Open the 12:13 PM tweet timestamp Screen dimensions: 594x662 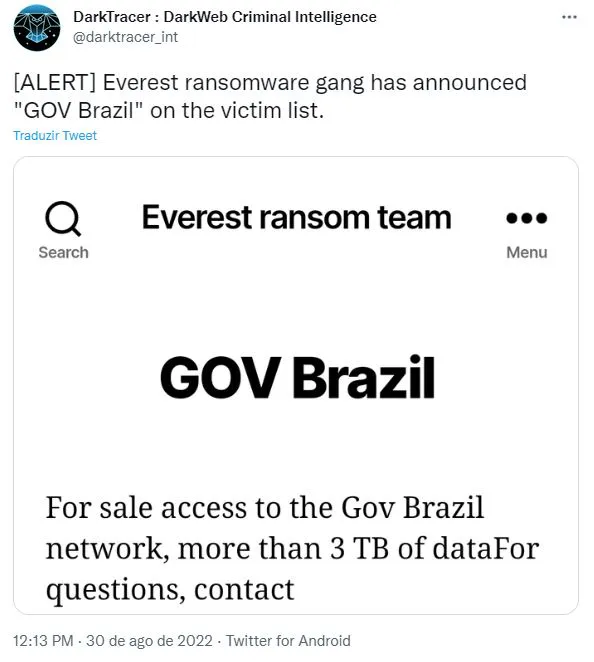coord(43,640)
